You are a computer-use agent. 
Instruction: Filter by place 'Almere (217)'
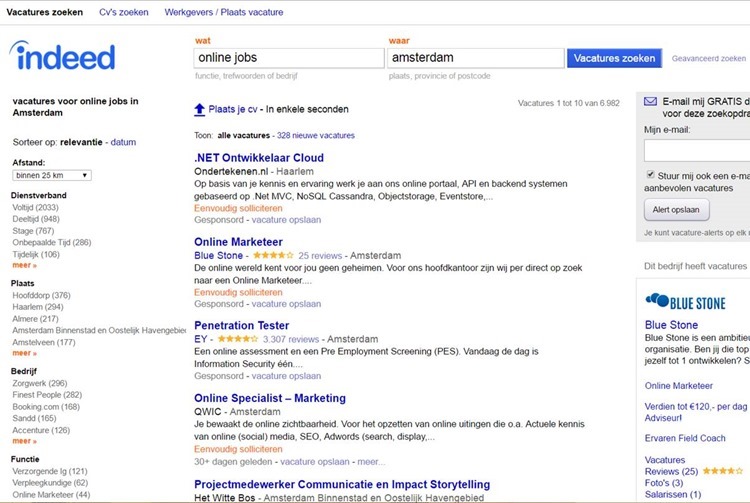[35, 319]
